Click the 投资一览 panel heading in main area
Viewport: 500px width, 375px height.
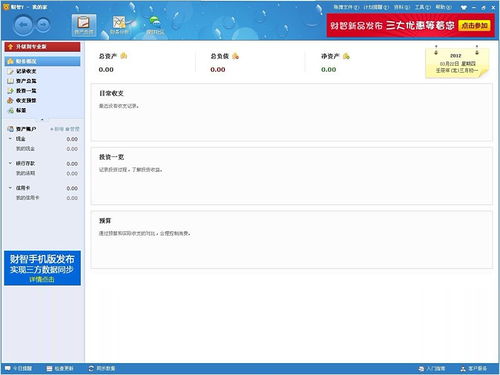point(111,157)
